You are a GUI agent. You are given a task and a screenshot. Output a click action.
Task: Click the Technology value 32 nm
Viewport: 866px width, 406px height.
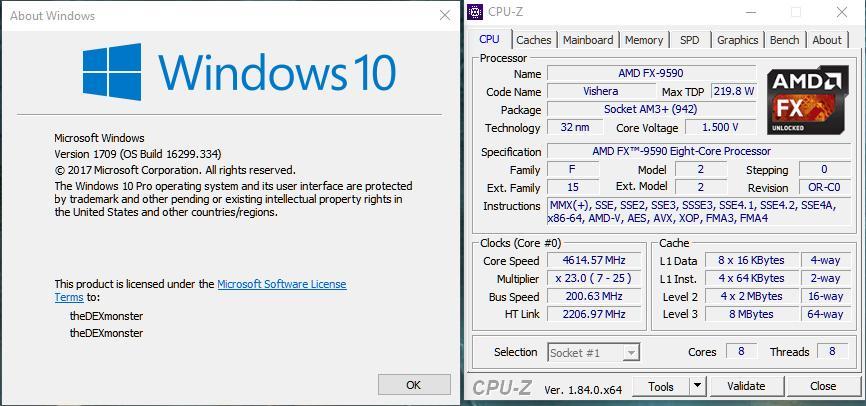pos(574,127)
